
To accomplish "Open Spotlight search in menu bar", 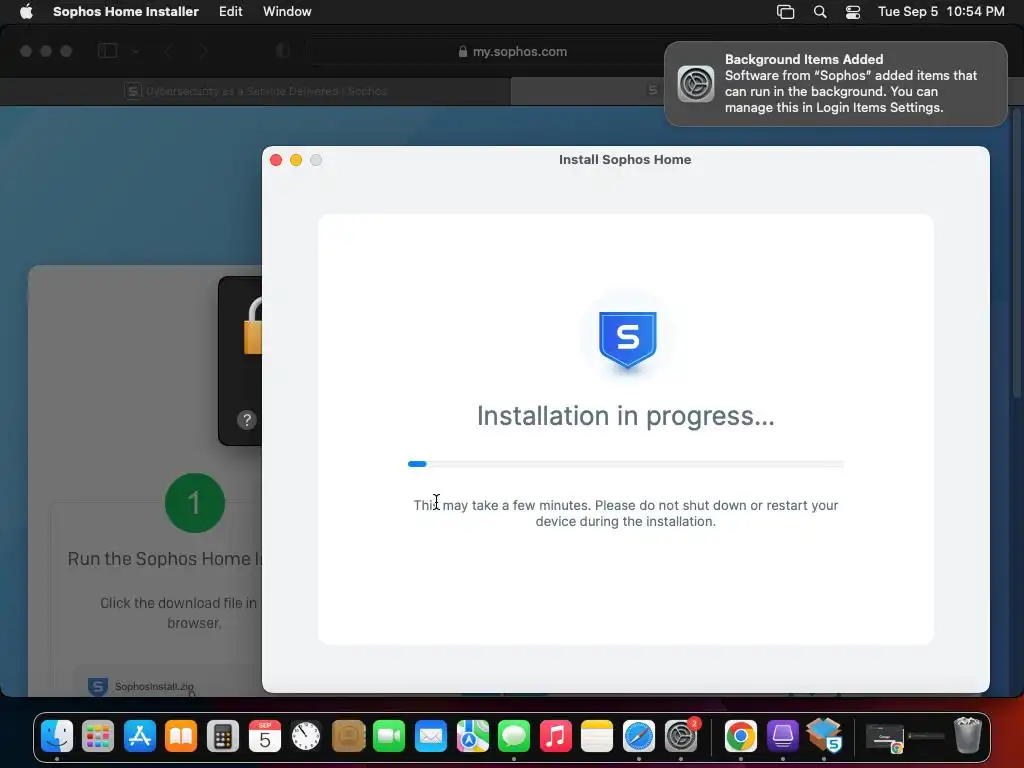I will click(820, 12).
